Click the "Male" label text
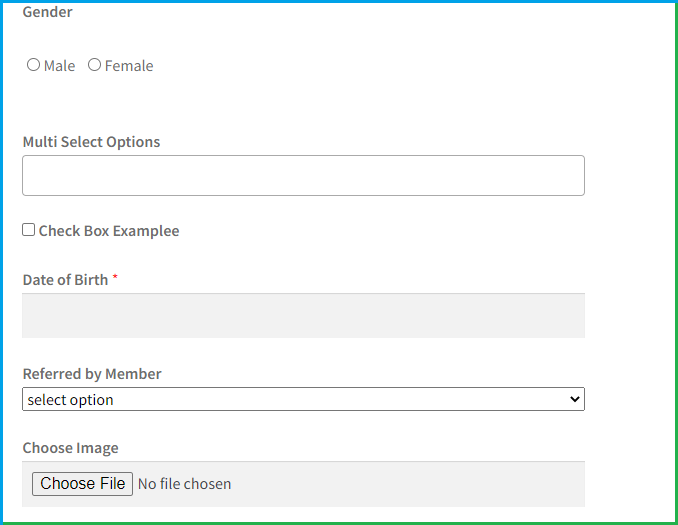The height and width of the screenshot is (525, 678). tap(60, 66)
